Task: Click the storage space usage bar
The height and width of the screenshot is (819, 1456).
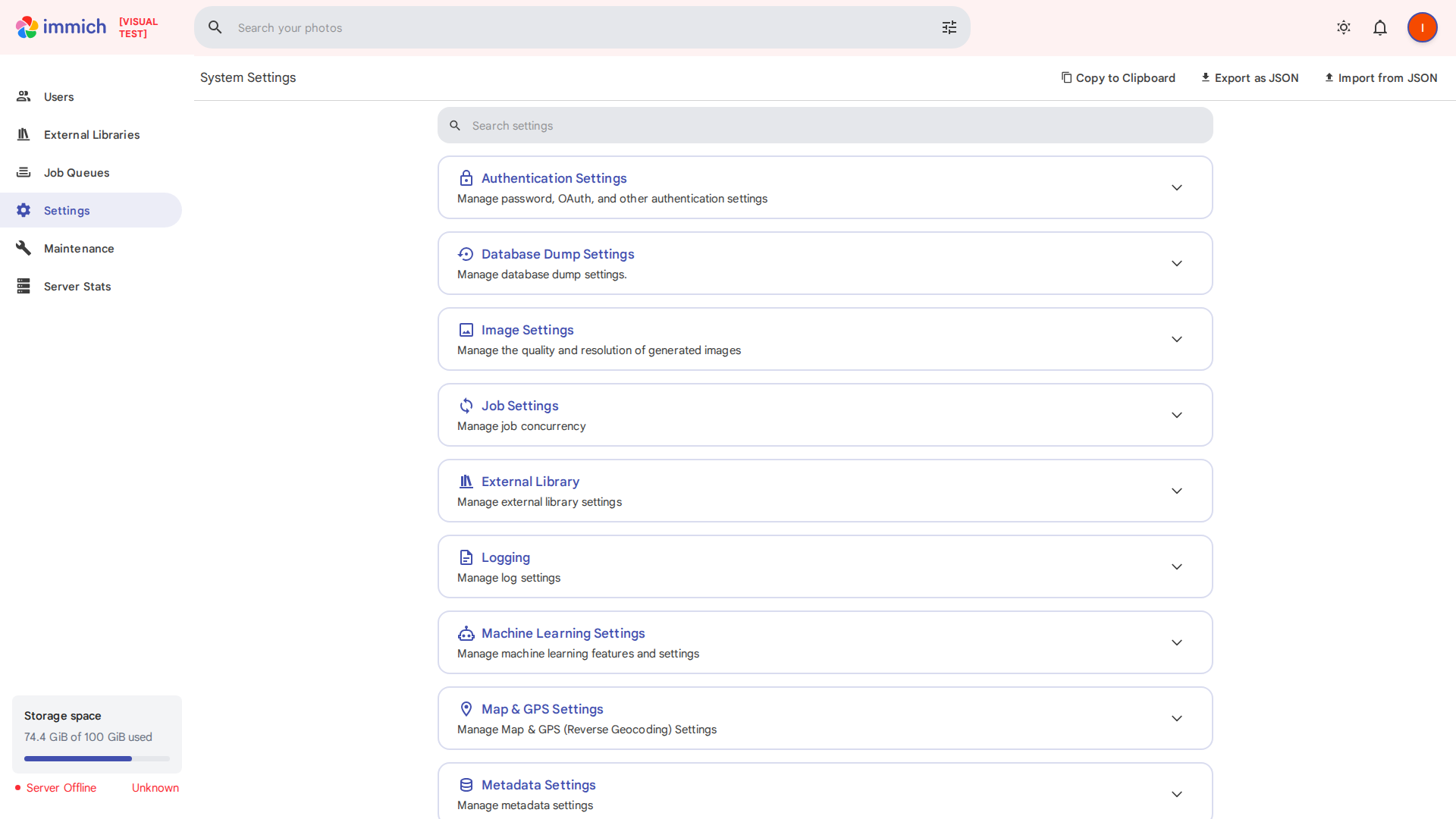Action: coord(96,758)
